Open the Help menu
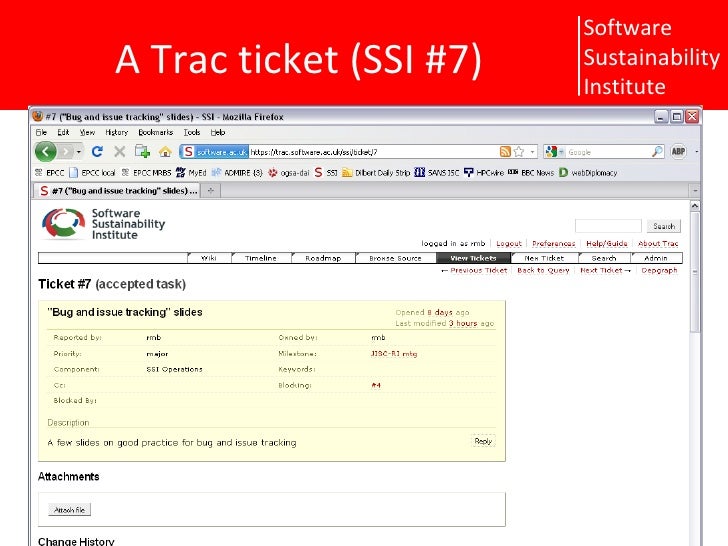The height and width of the screenshot is (546, 728). pyautogui.click(x=218, y=132)
